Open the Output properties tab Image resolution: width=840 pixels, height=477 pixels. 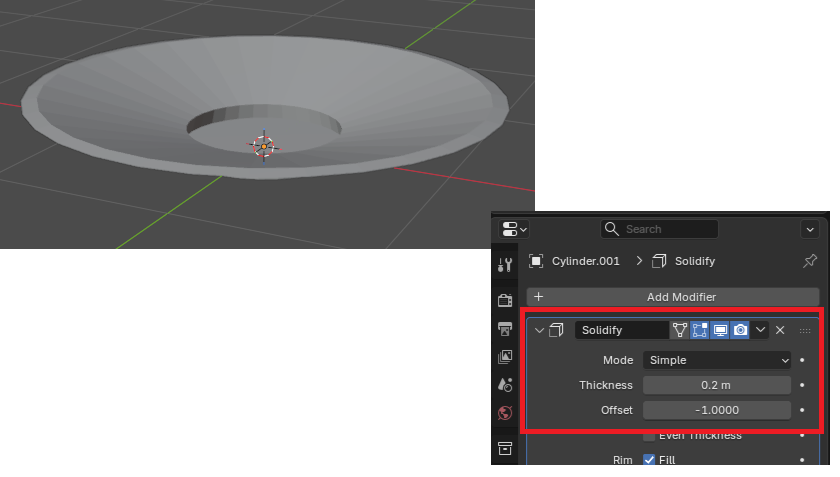[x=505, y=329]
